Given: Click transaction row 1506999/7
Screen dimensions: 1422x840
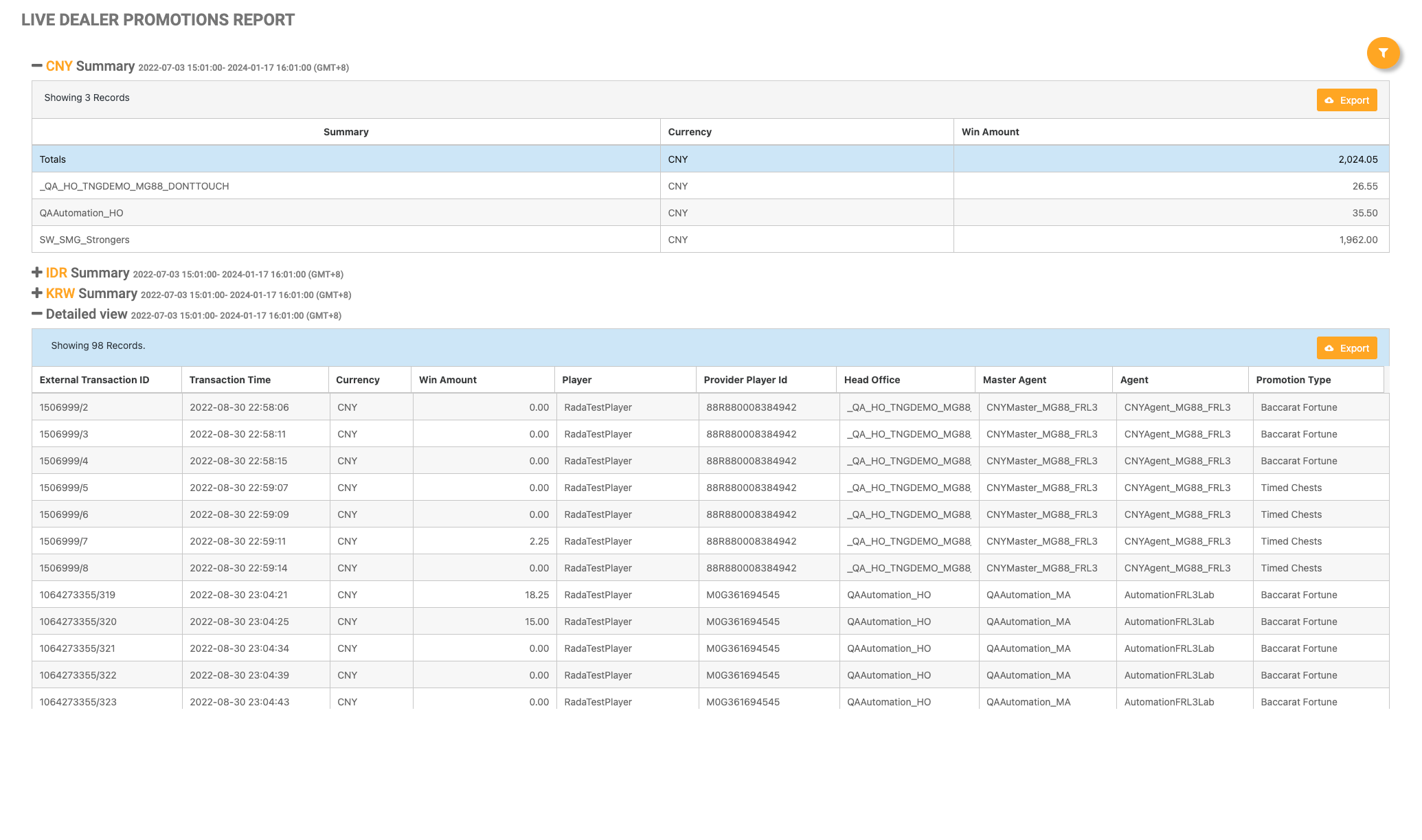Looking at the screenshot, I should coord(64,541).
